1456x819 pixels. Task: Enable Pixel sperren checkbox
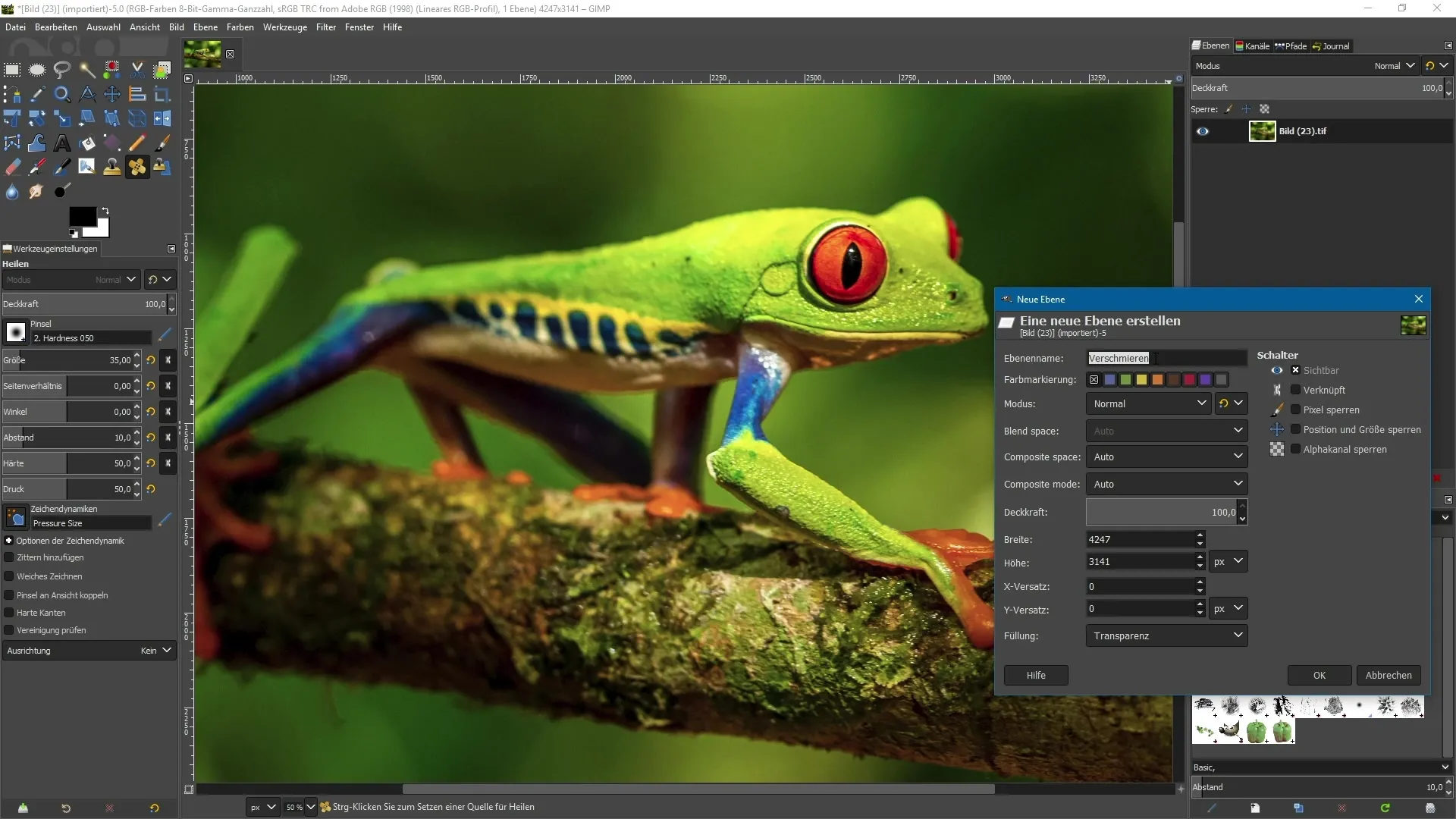point(1295,409)
